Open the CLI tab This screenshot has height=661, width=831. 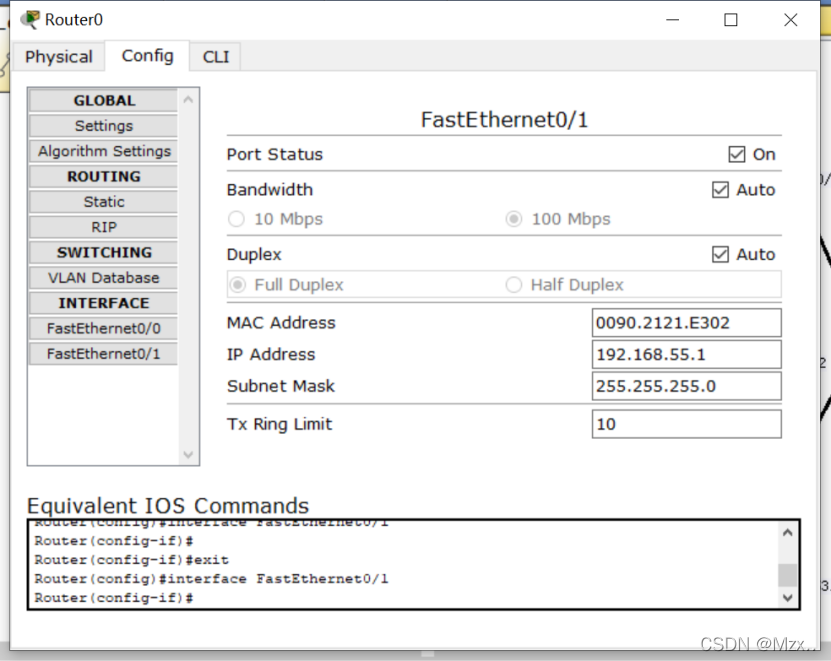coord(216,57)
